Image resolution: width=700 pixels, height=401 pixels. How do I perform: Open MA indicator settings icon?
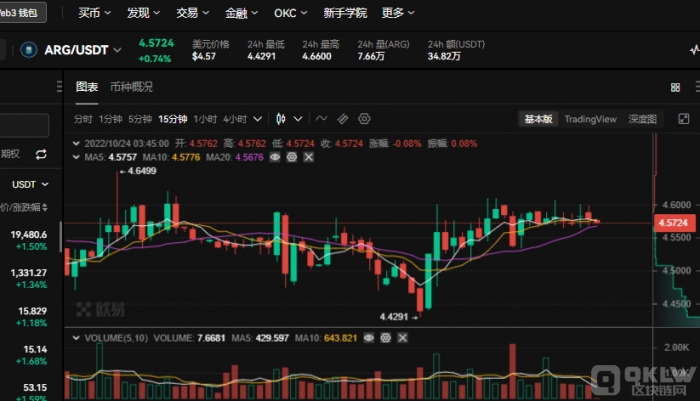[x=291, y=157]
